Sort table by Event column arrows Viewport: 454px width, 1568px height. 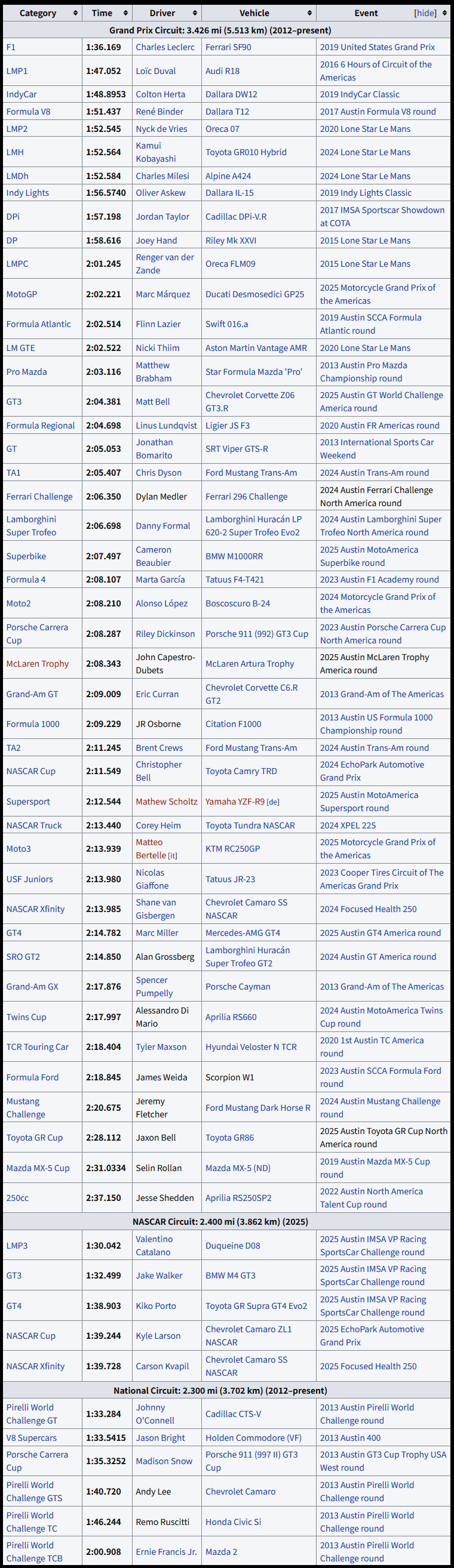[446, 13]
